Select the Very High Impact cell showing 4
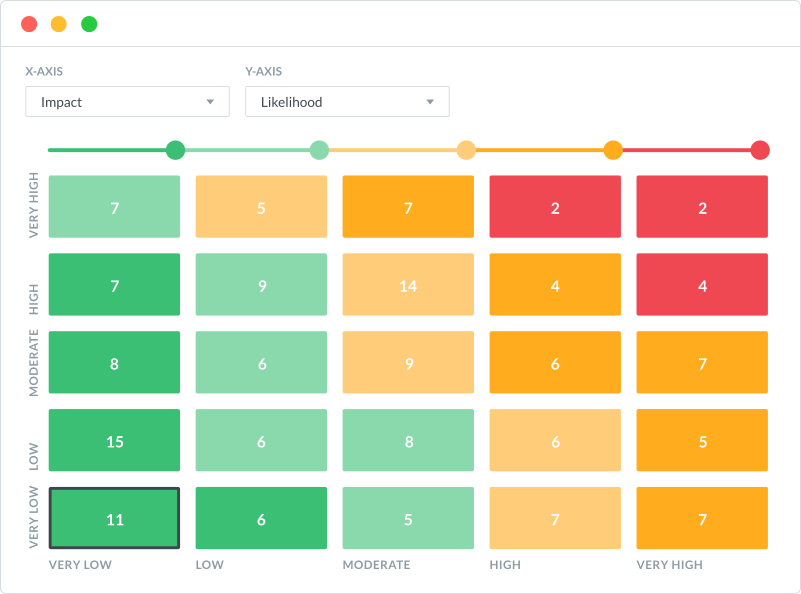The height and width of the screenshot is (594, 801). tap(702, 284)
